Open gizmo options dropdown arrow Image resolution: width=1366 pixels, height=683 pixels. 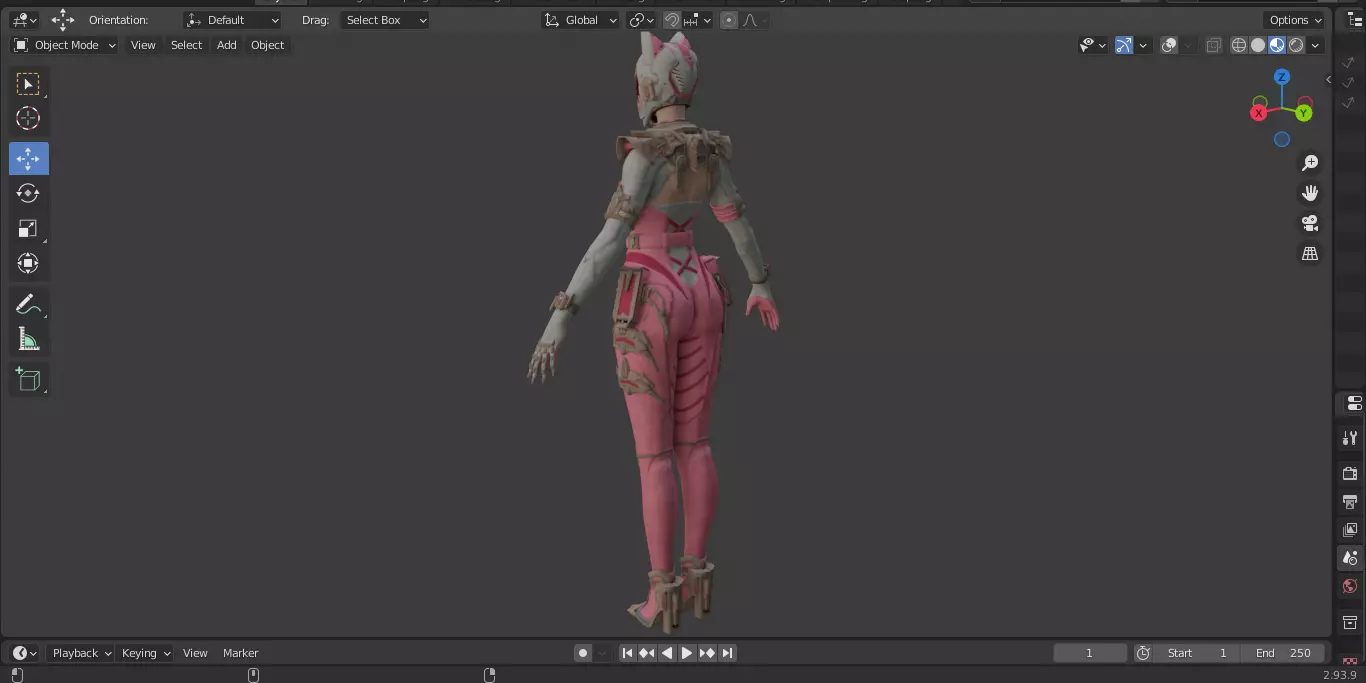(x=1142, y=45)
